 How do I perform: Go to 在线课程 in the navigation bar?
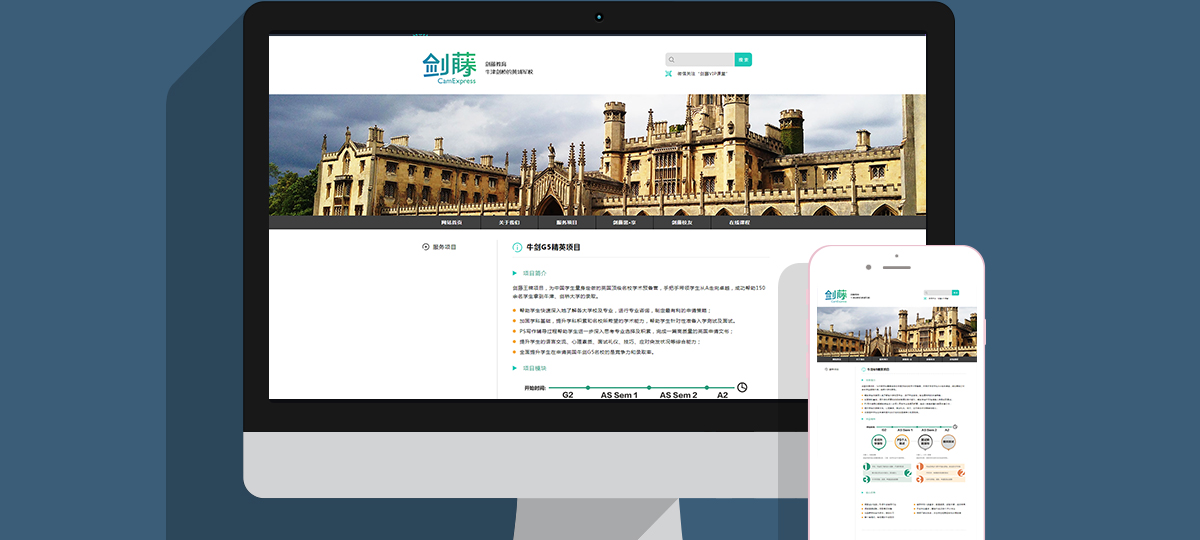[x=739, y=222]
